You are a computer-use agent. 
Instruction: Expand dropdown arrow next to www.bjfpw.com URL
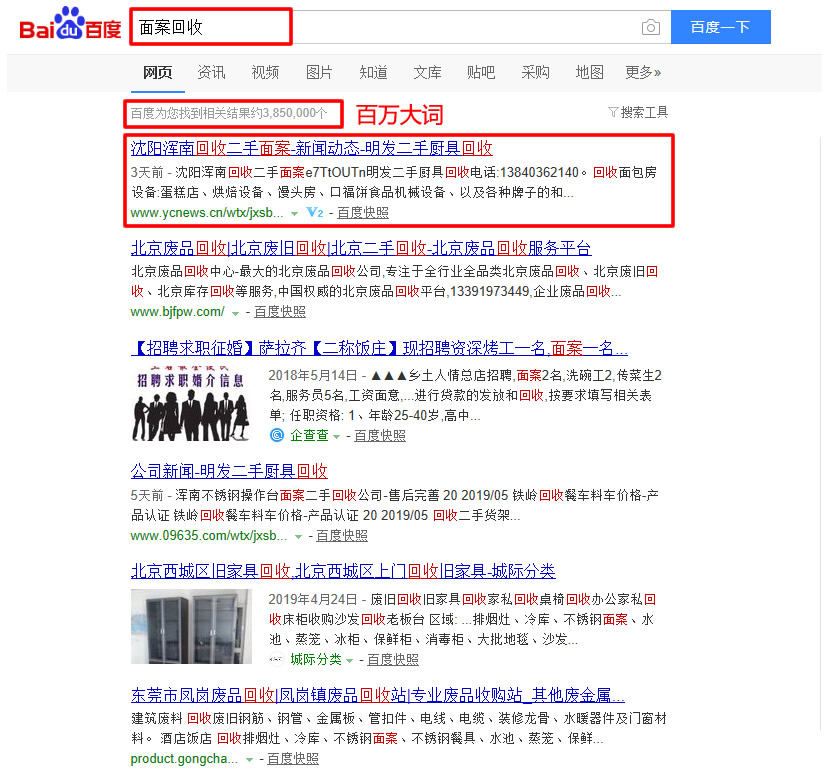pyautogui.click(x=236, y=313)
